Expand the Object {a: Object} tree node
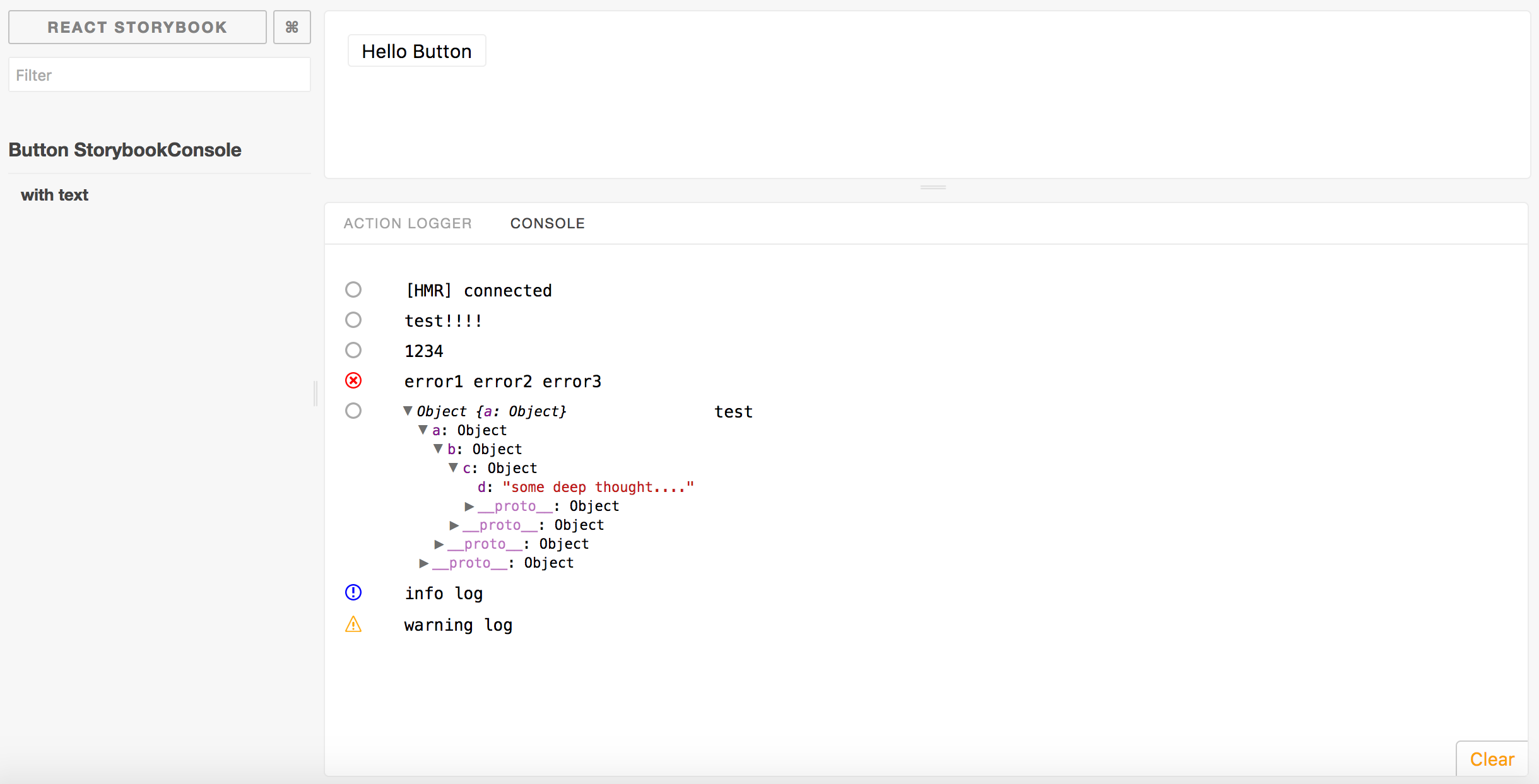Screen dimensions: 1539x784 point(404,411)
